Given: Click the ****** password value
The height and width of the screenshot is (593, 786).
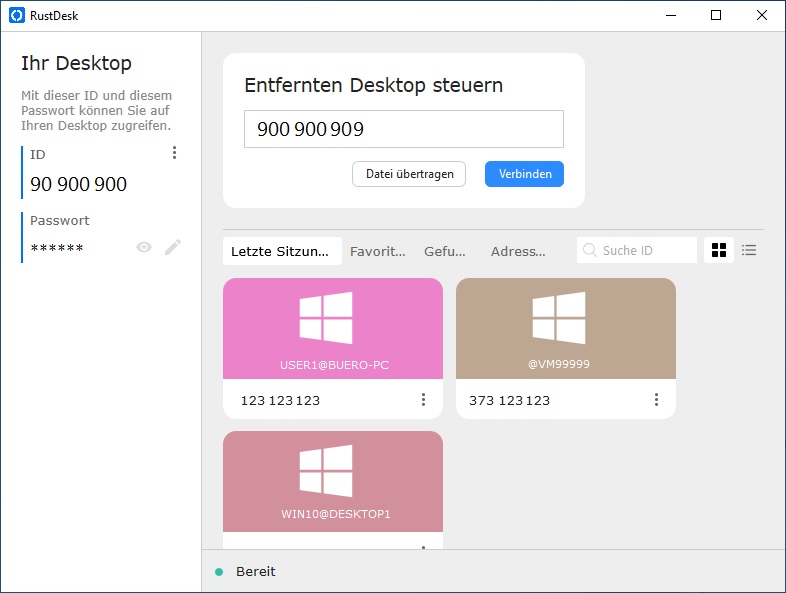Looking at the screenshot, I should 57,248.
